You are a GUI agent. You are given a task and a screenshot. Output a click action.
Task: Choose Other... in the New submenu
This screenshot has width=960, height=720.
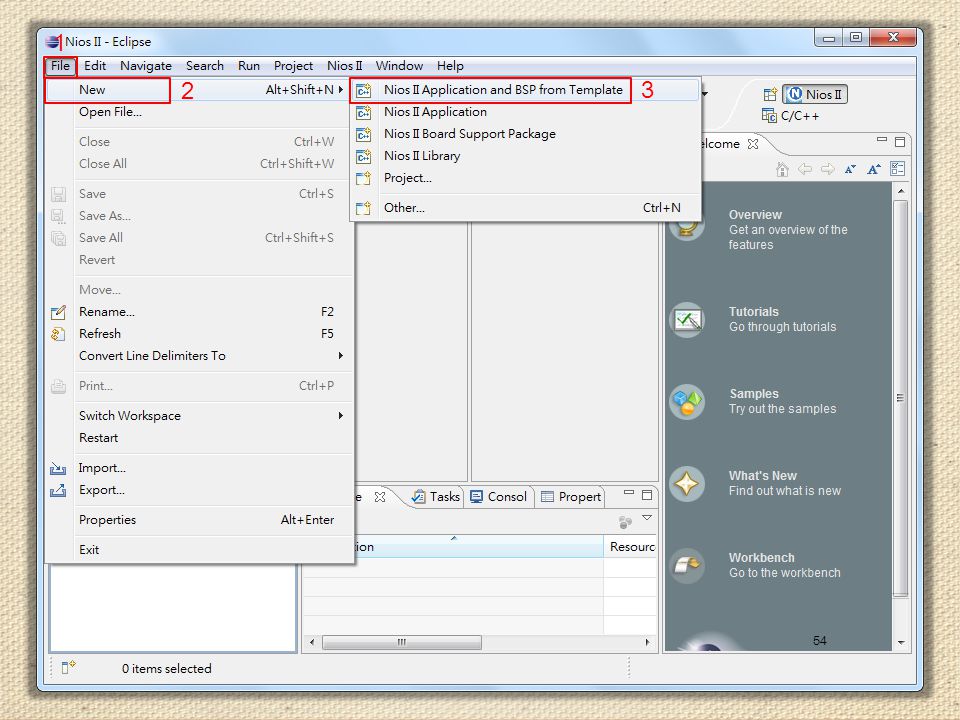tap(525, 208)
